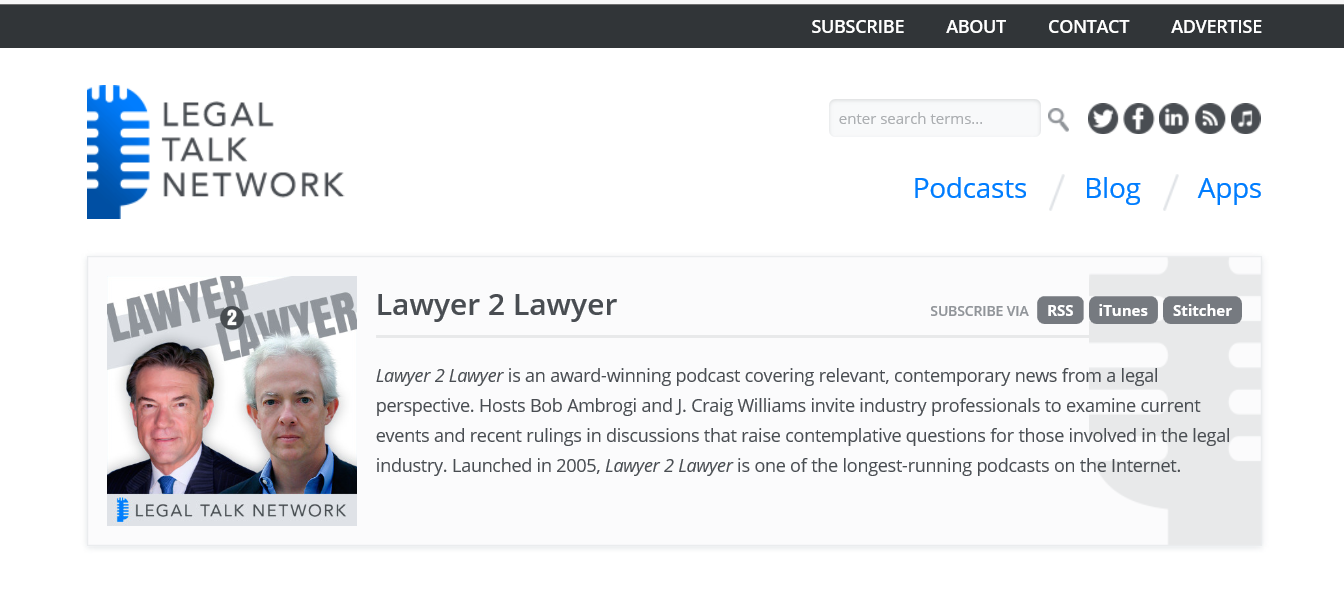Viewport: 1344px width, 614px height.
Task: Visit the LinkedIn profile icon
Action: [x=1173, y=119]
